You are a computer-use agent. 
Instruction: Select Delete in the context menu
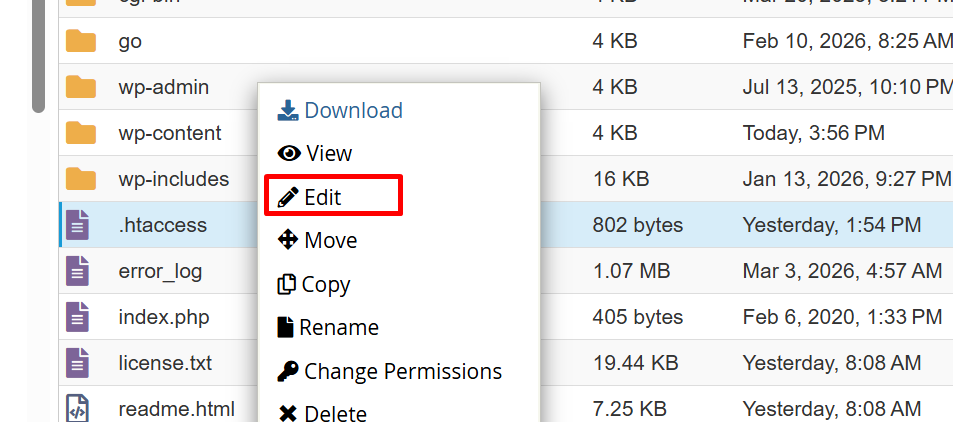click(x=322, y=412)
